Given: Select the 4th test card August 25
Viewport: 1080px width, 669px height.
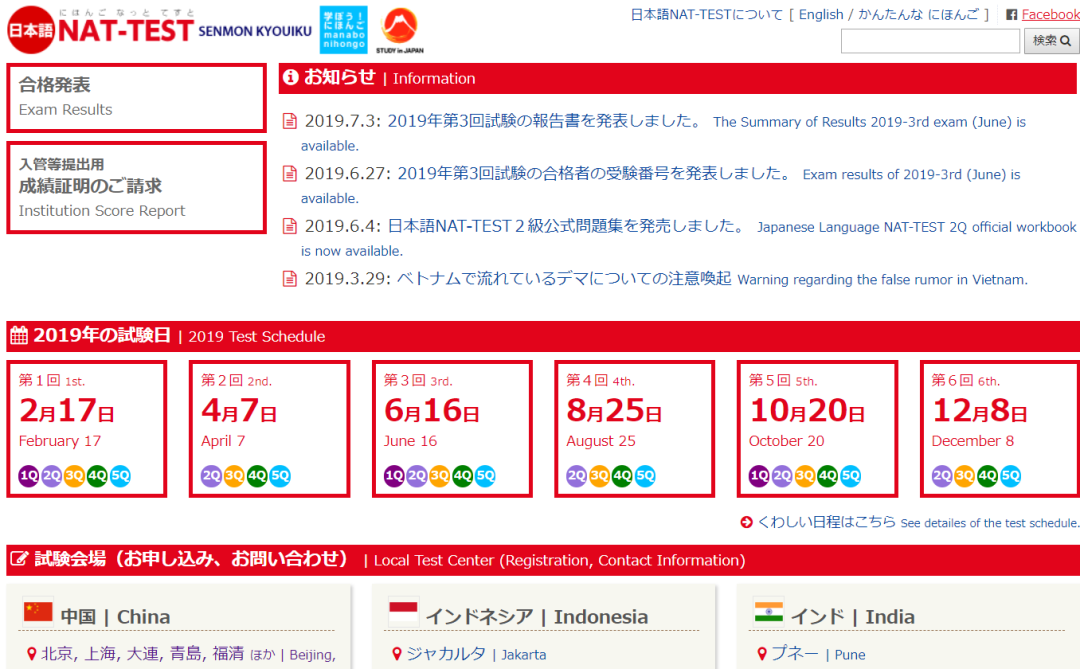Looking at the screenshot, I should [x=634, y=429].
